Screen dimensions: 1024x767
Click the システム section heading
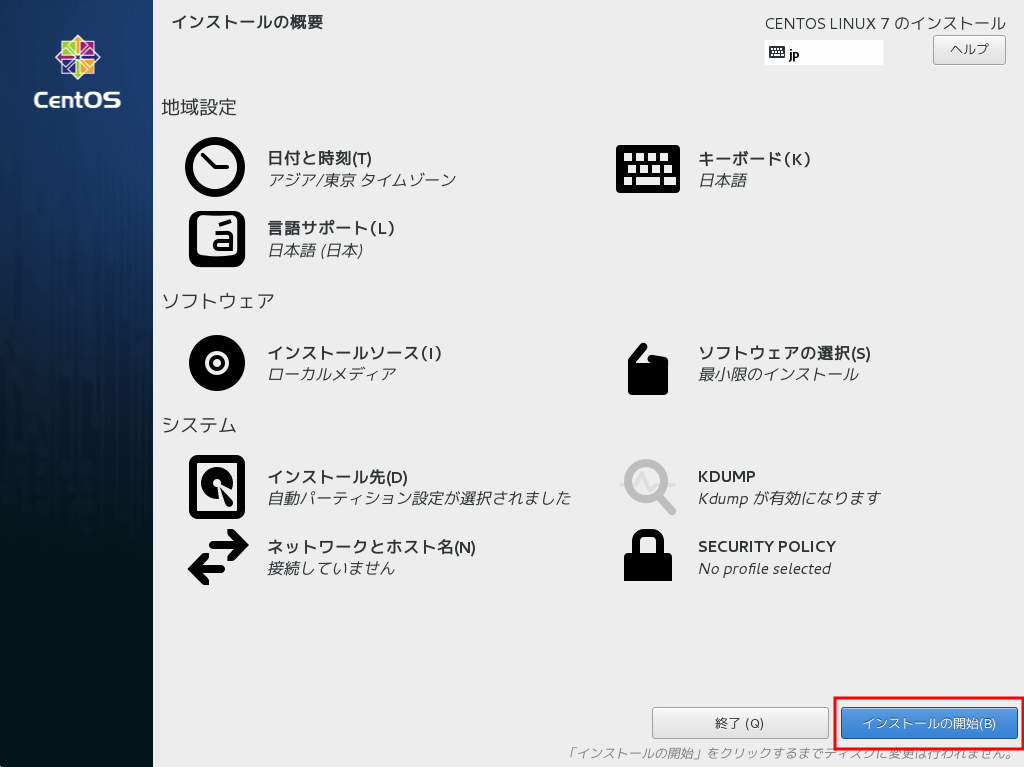click(199, 425)
